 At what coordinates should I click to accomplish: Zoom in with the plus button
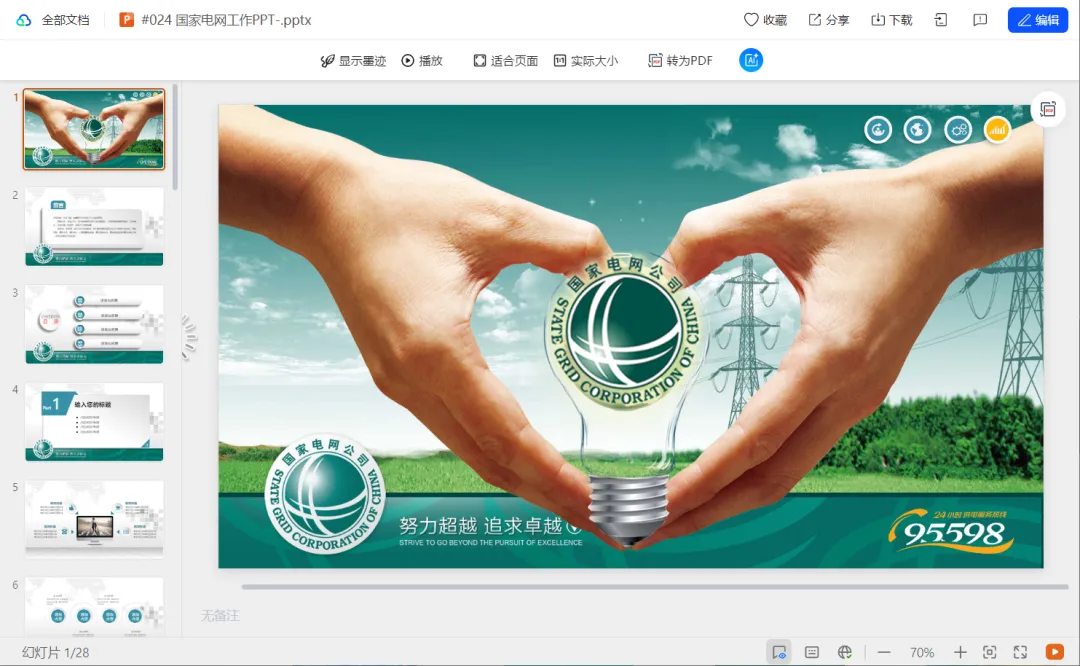point(960,652)
